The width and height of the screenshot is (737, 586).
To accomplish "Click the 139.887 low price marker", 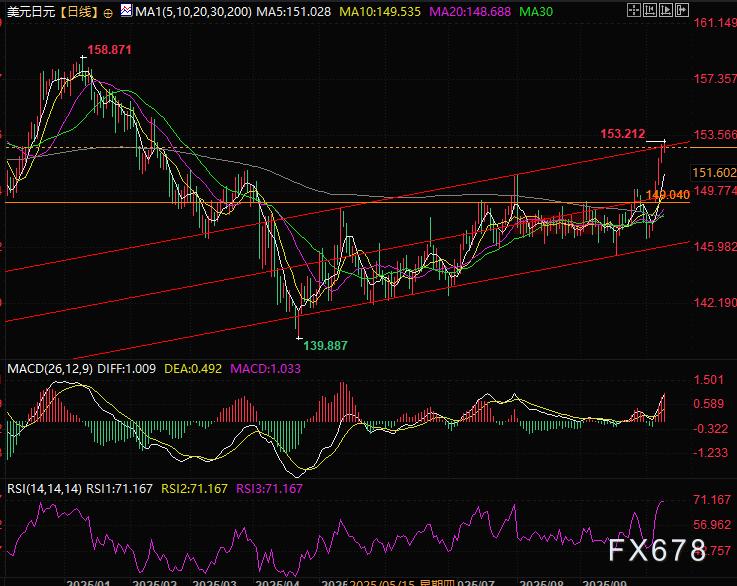I will (326, 345).
